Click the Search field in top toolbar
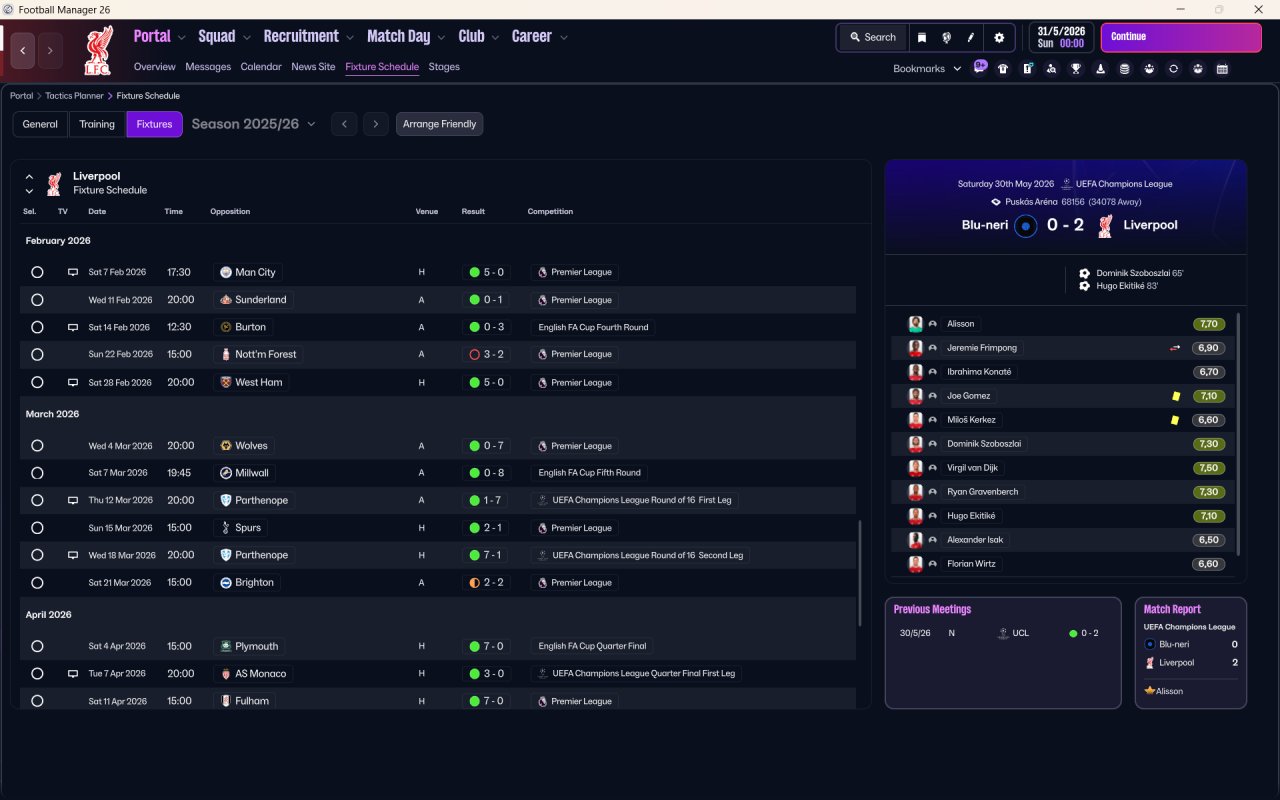The height and width of the screenshot is (800, 1280). [x=873, y=37]
